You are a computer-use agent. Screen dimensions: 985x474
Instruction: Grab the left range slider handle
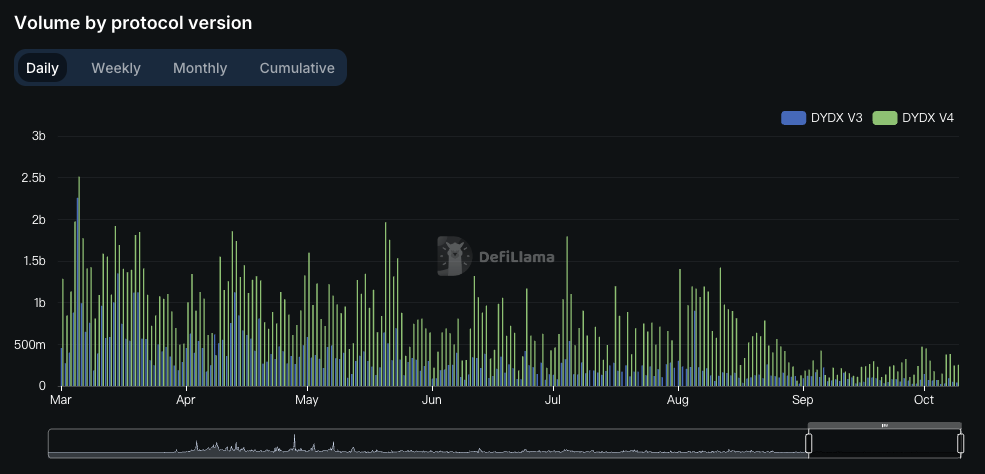click(808, 443)
